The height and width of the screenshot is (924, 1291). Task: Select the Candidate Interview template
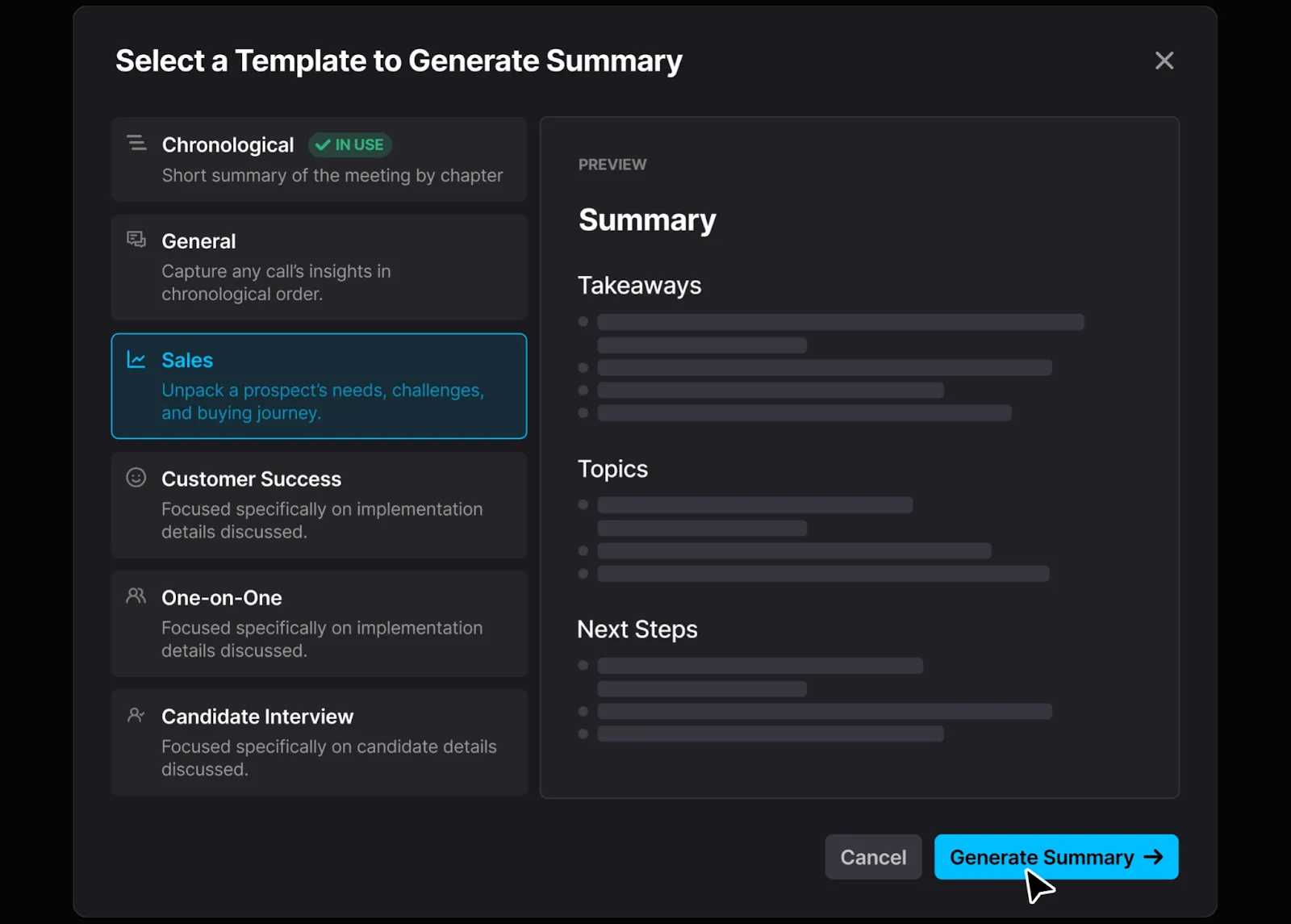319,742
